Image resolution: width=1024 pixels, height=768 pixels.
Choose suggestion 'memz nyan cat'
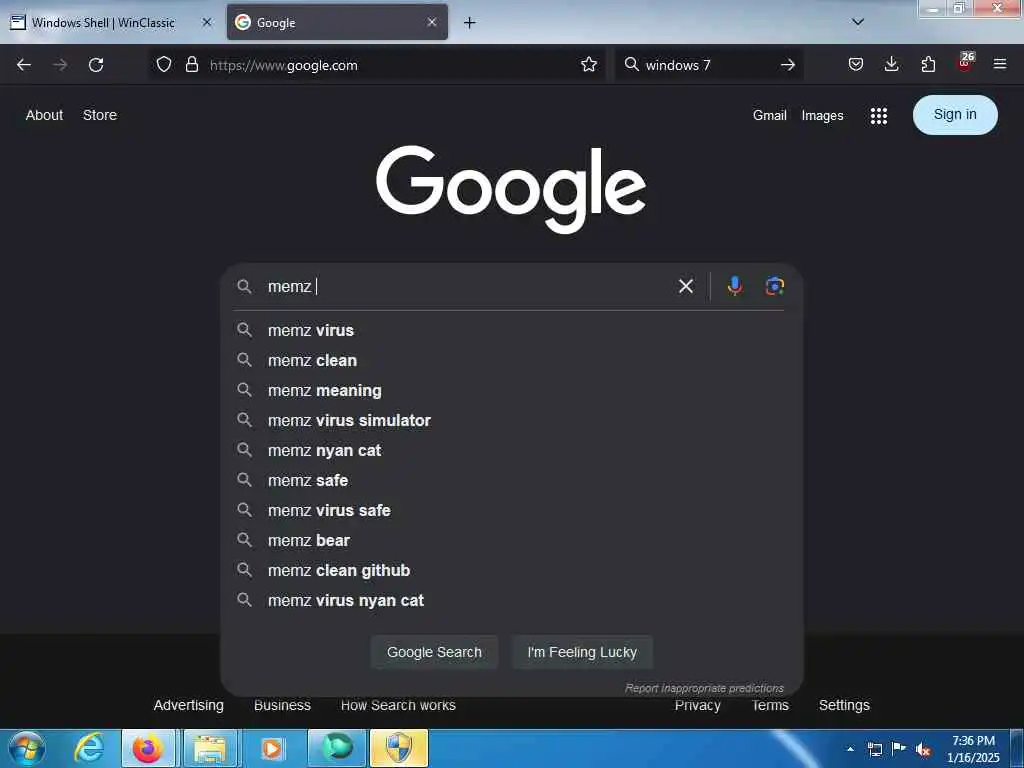click(x=511, y=451)
